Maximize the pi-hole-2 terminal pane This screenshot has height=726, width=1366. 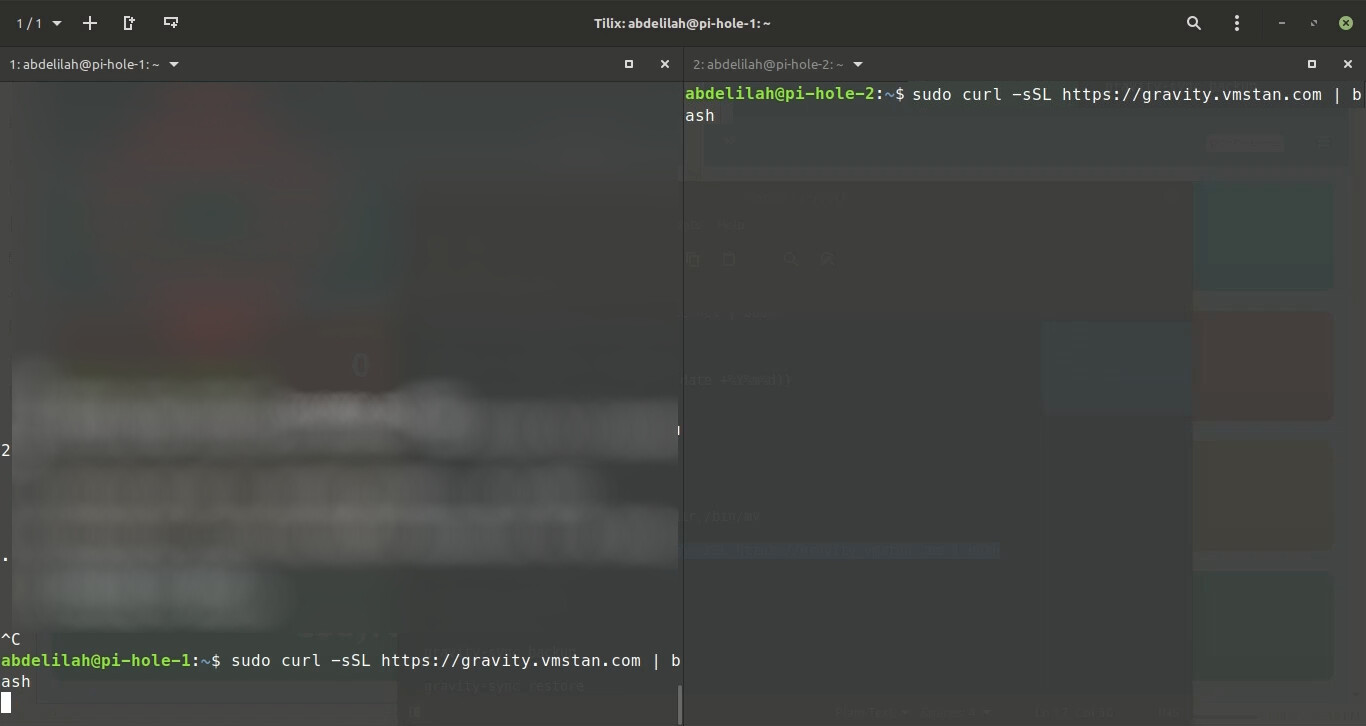pos(1312,64)
